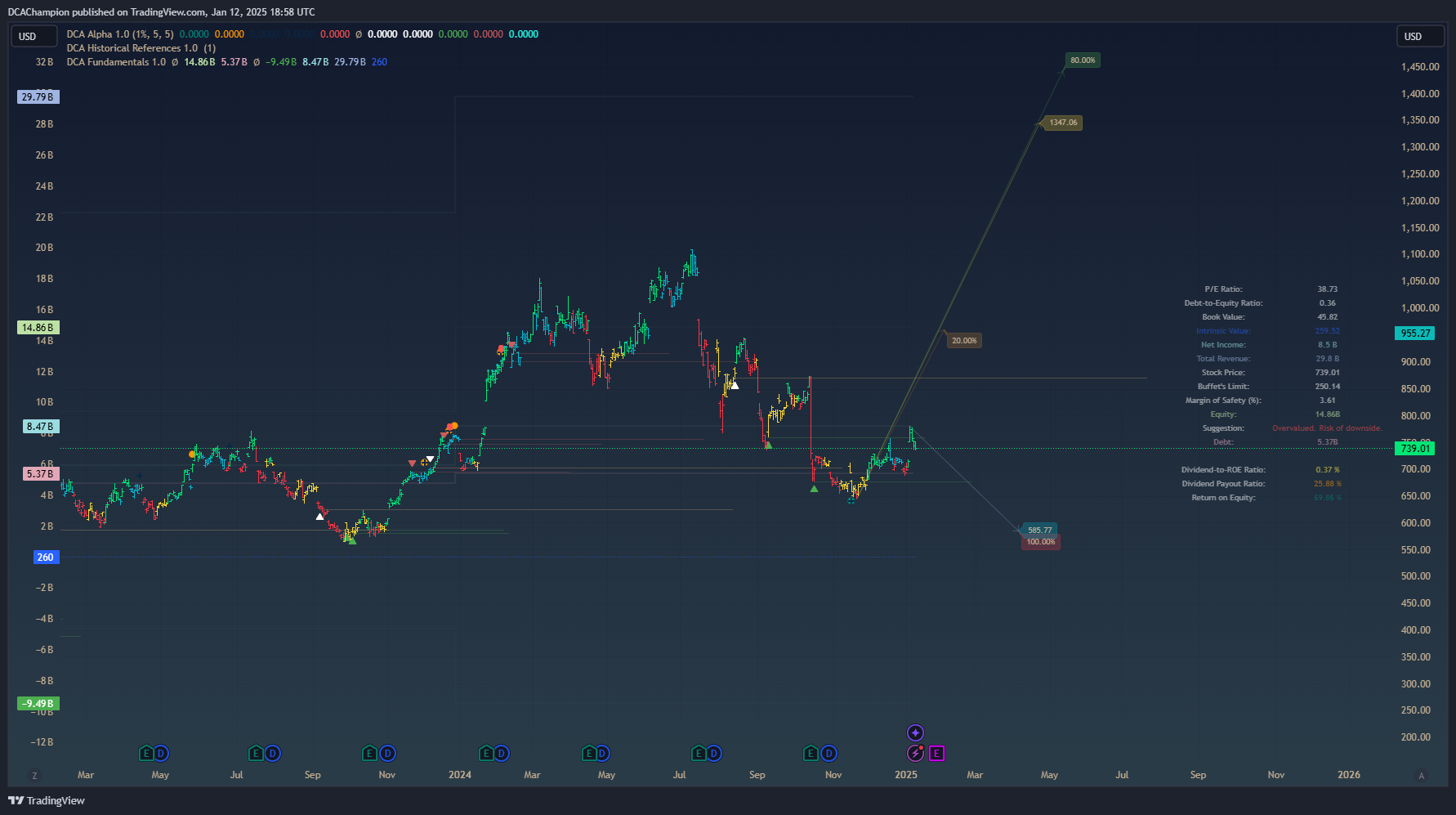
Task: Click the earnings E marker near Nov 2024
Action: (811, 754)
